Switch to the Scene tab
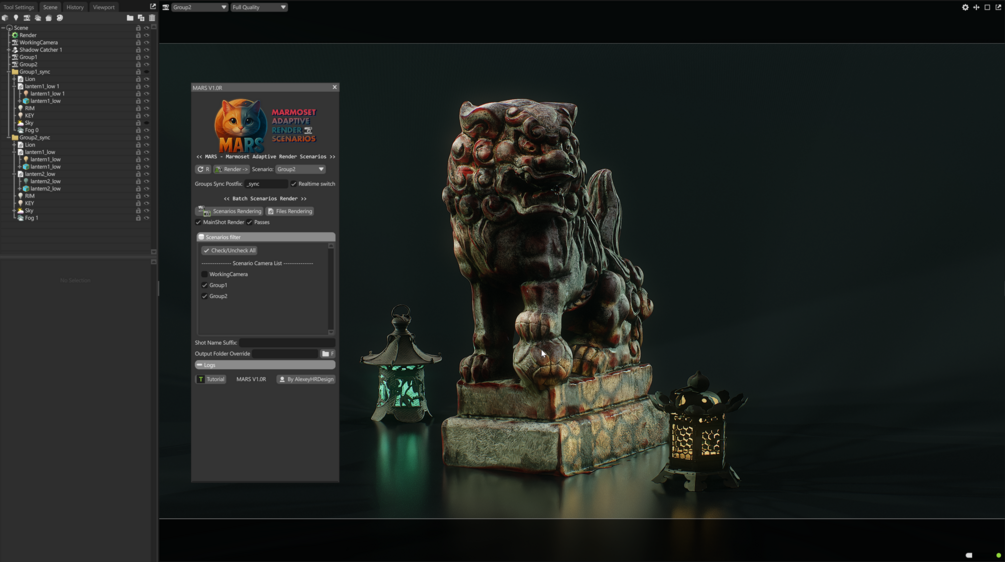This screenshot has width=1005, height=562. tap(50, 7)
